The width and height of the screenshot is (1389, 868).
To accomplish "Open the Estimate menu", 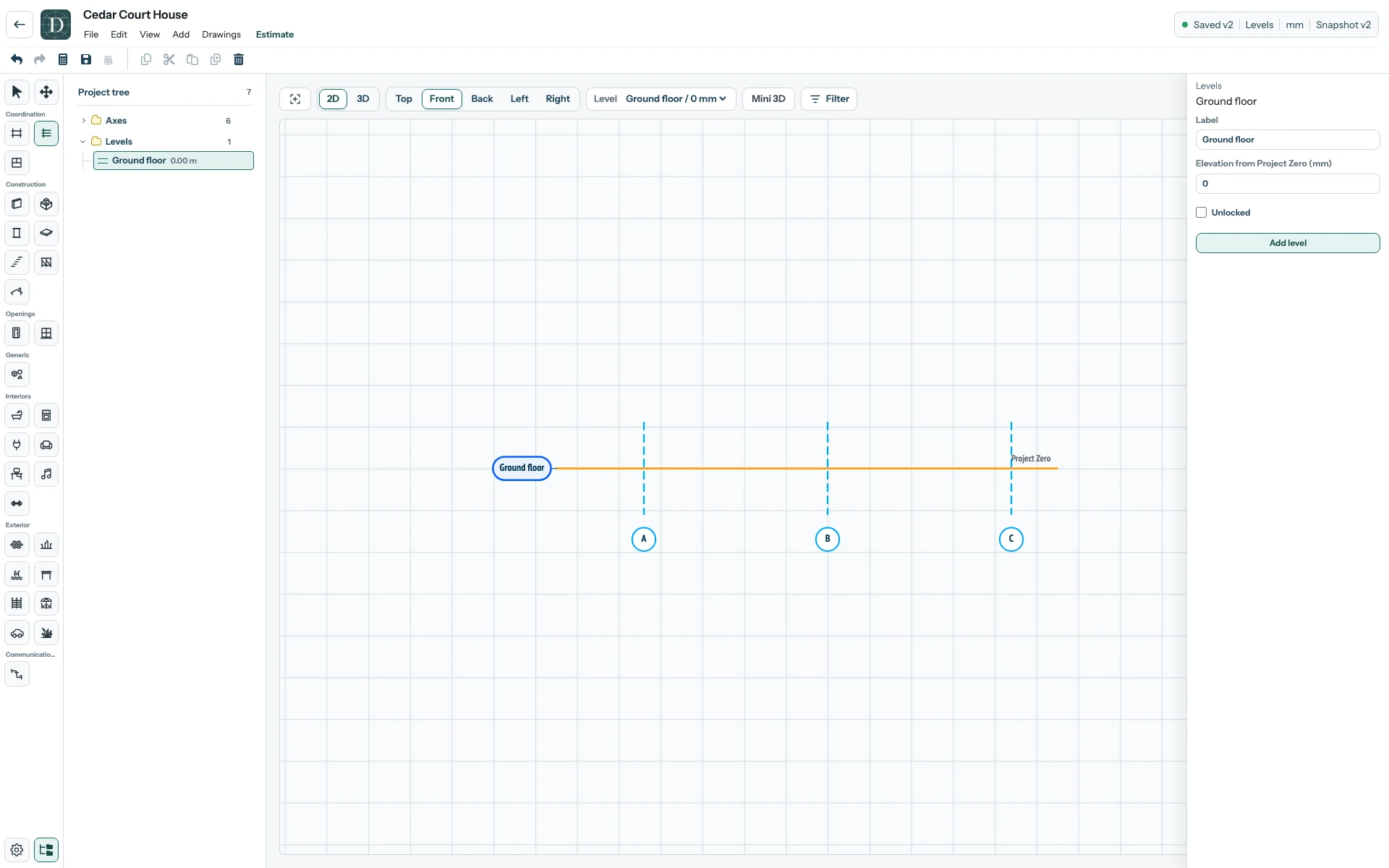I will click(275, 35).
